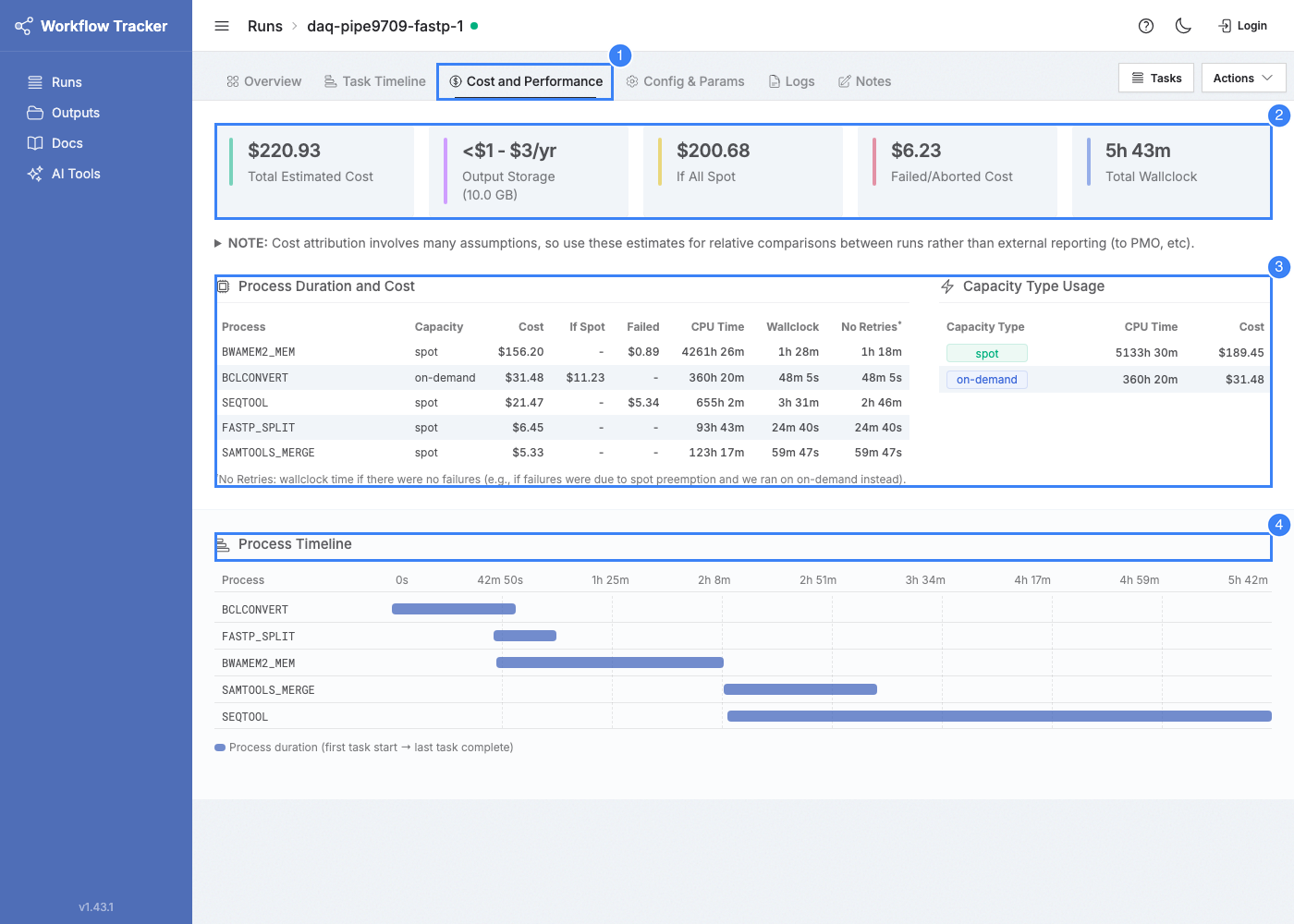Open AI Tools sparkle item
The height and width of the screenshot is (924, 1294).
coord(65,174)
